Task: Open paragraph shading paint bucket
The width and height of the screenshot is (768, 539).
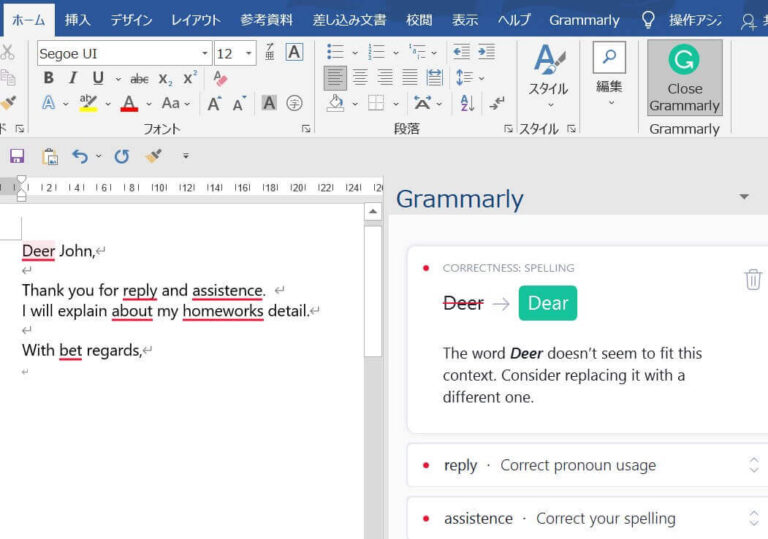Action: click(336, 103)
